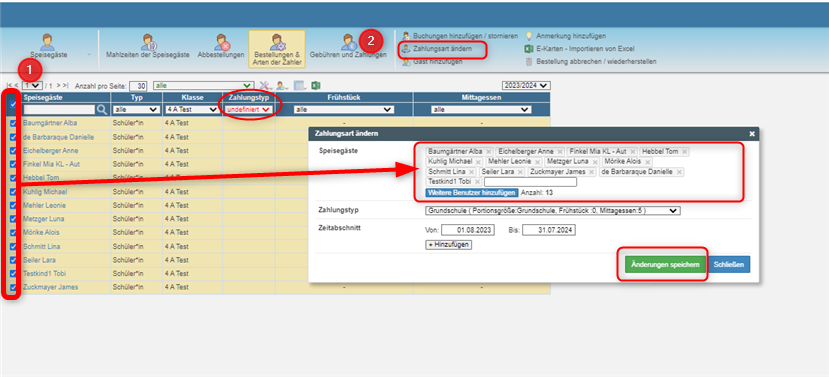829x377 pixels.
Task: Uncheck Mehler Leonie row checkbox
Action: click(13, 205)
